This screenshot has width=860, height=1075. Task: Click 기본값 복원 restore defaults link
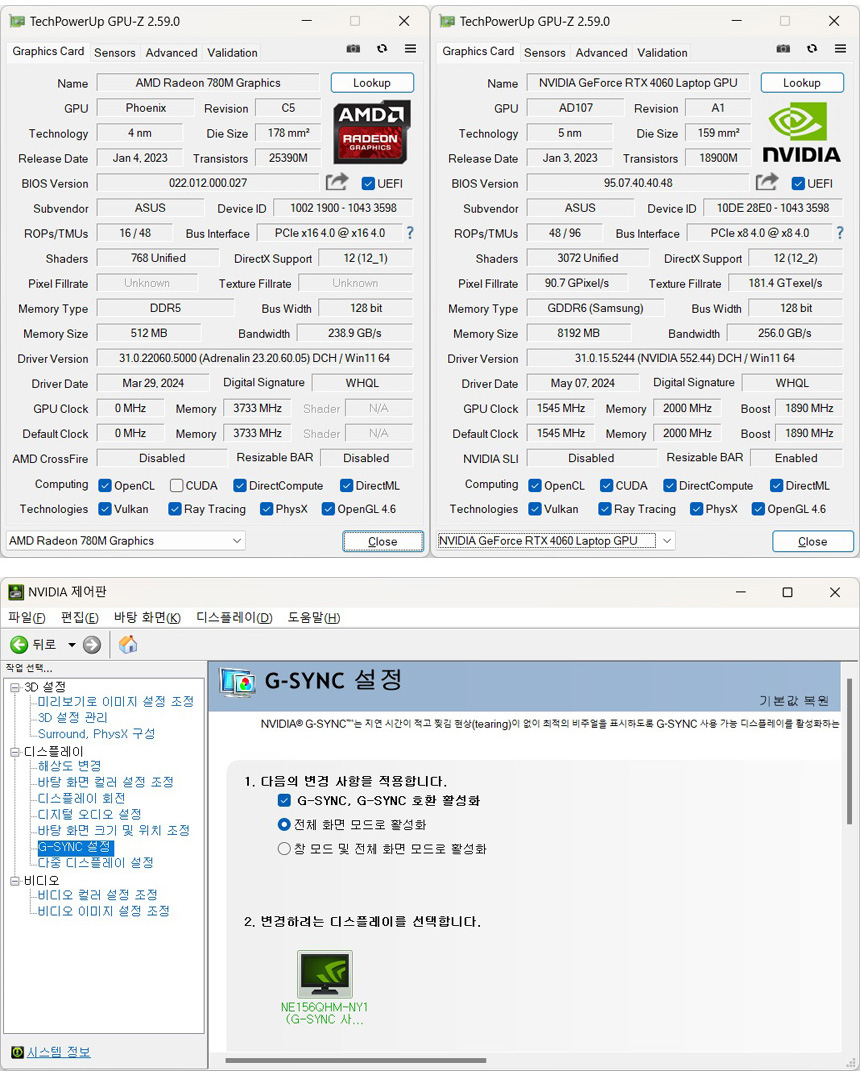coord(794,701)
